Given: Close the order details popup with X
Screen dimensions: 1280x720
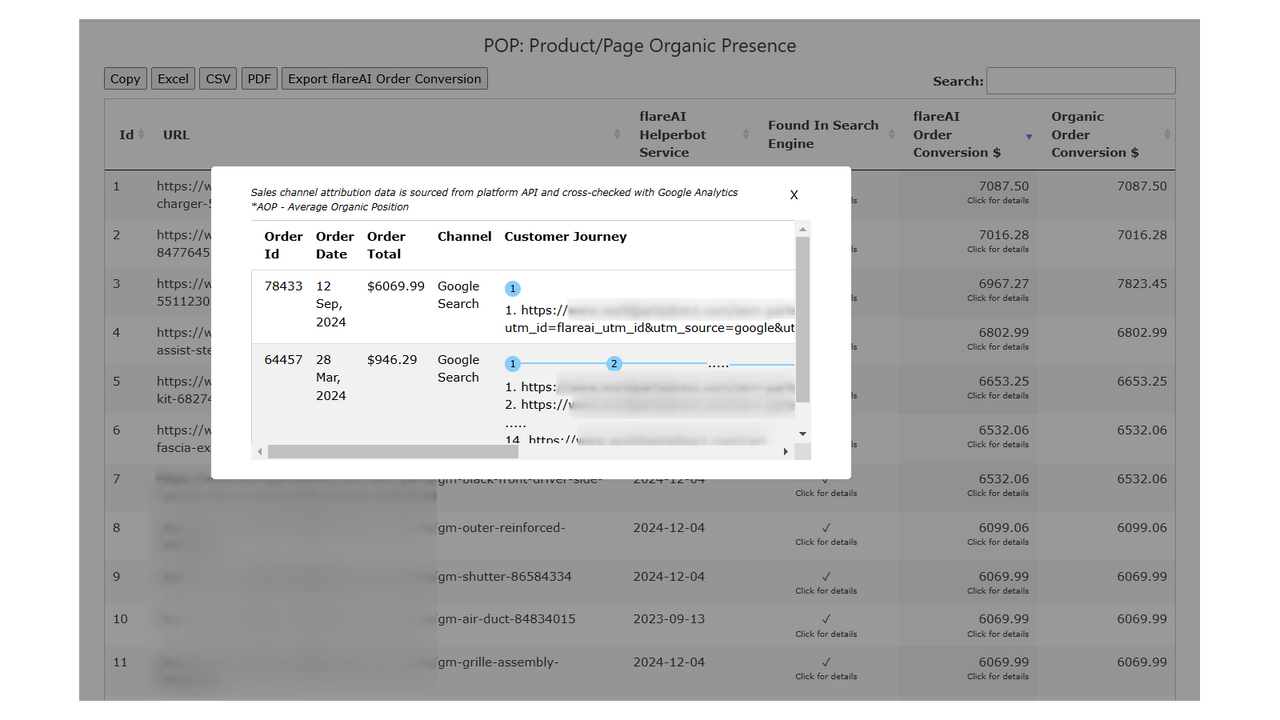Looking at the screenshot, I should (x=794, y=195).
